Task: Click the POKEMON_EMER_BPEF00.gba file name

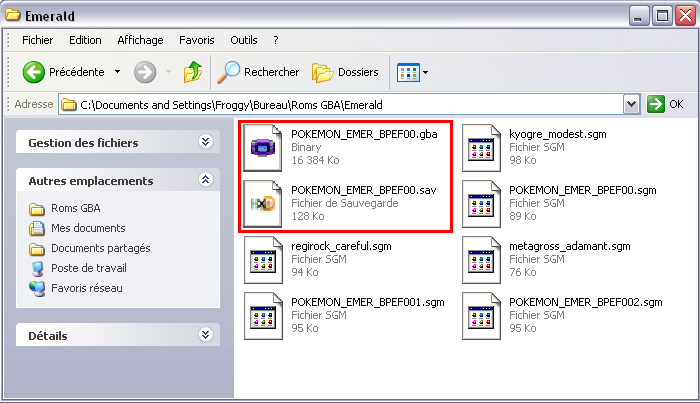Action: click(x=364, y=134)
